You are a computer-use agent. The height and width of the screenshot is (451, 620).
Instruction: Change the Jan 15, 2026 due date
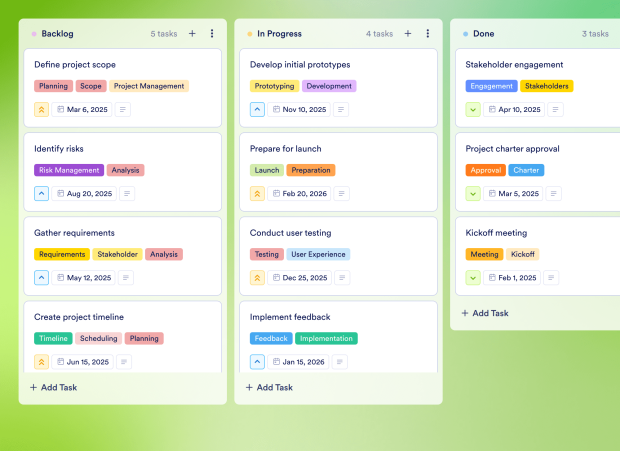[300, 362]
